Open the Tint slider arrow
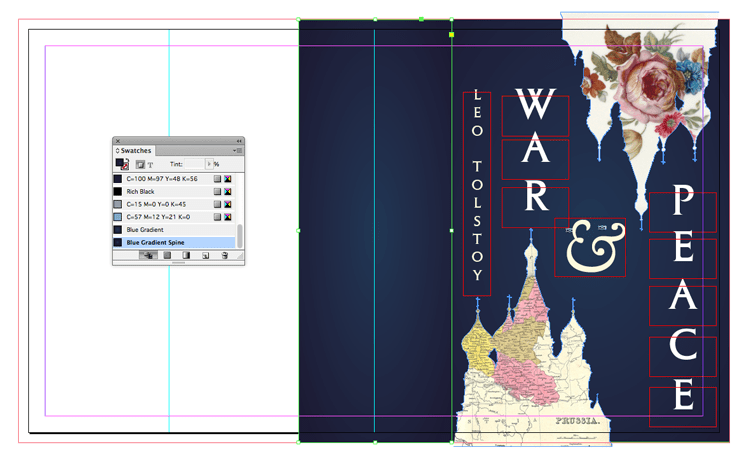The height and width of the screenshot is (465, 750). (209, 164)
